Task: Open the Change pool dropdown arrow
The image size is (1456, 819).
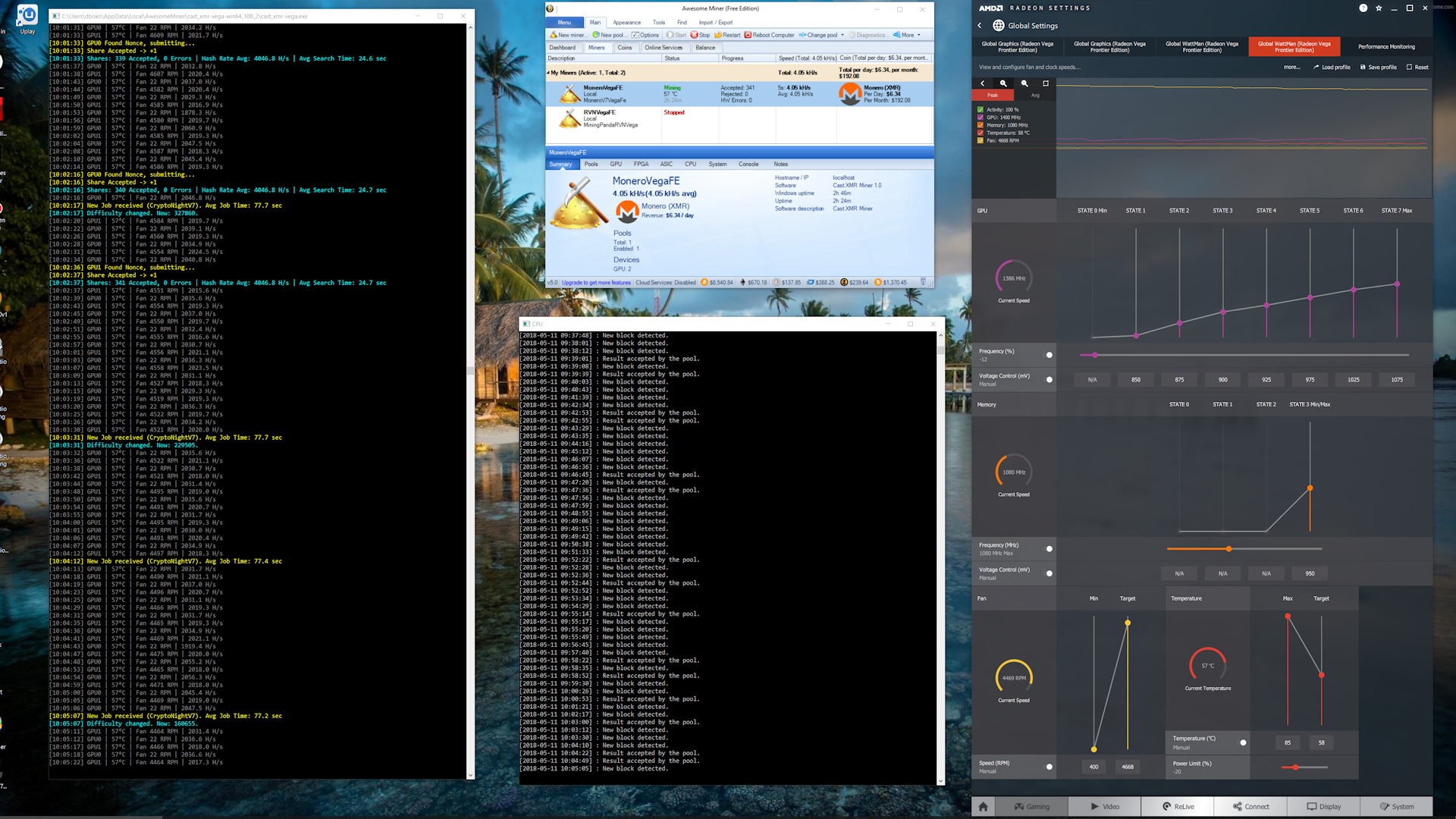Action: tap(843, 35)
